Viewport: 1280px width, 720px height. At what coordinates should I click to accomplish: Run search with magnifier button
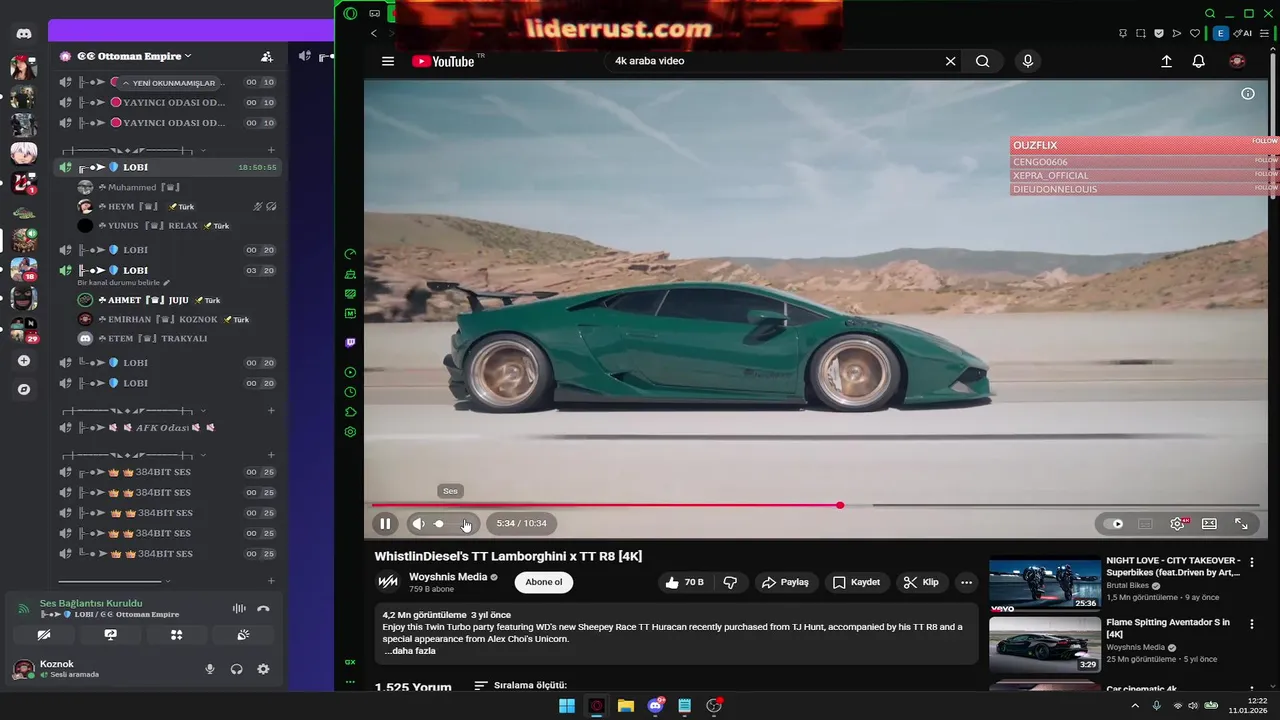tap(983, 61)
